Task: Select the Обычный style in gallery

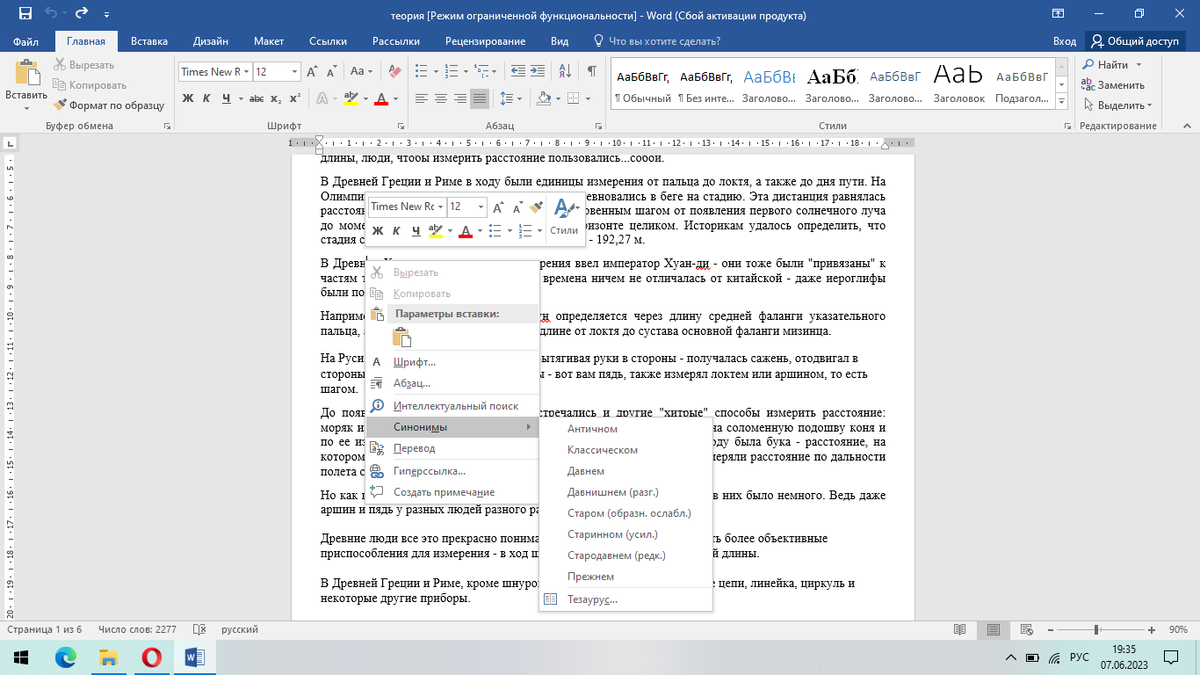Action: [x=643, y=84]
